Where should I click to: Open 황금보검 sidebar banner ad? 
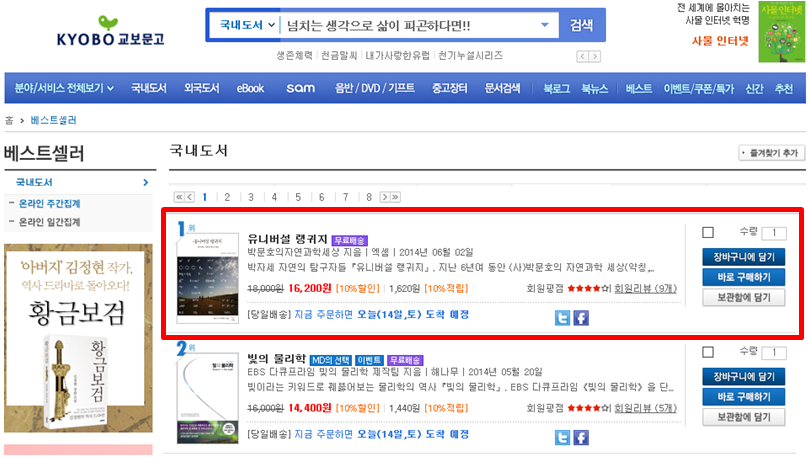click(x=78, y=338)
